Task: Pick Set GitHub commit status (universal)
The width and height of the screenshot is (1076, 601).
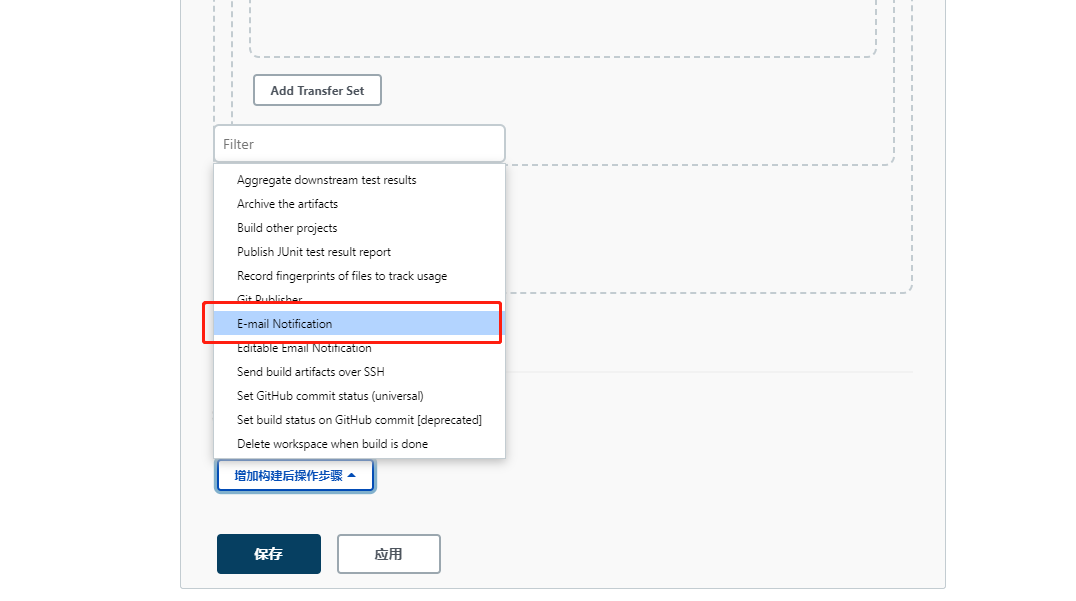Action: click(330, 396)
